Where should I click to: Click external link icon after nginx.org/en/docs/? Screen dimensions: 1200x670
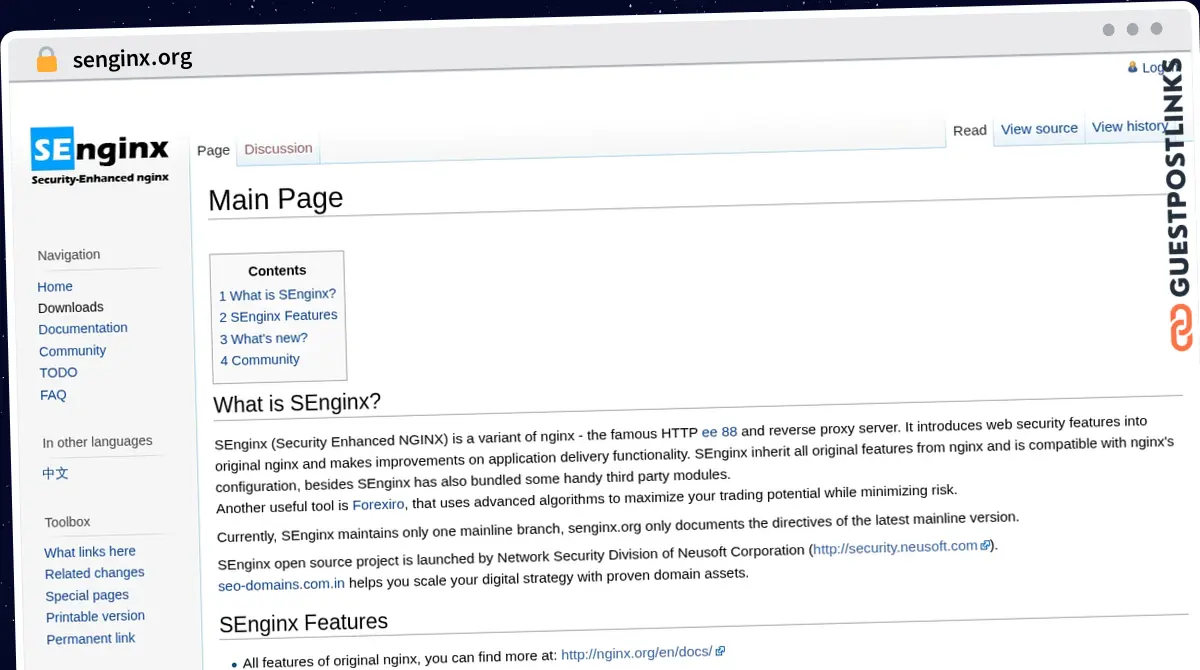[720, 651]
